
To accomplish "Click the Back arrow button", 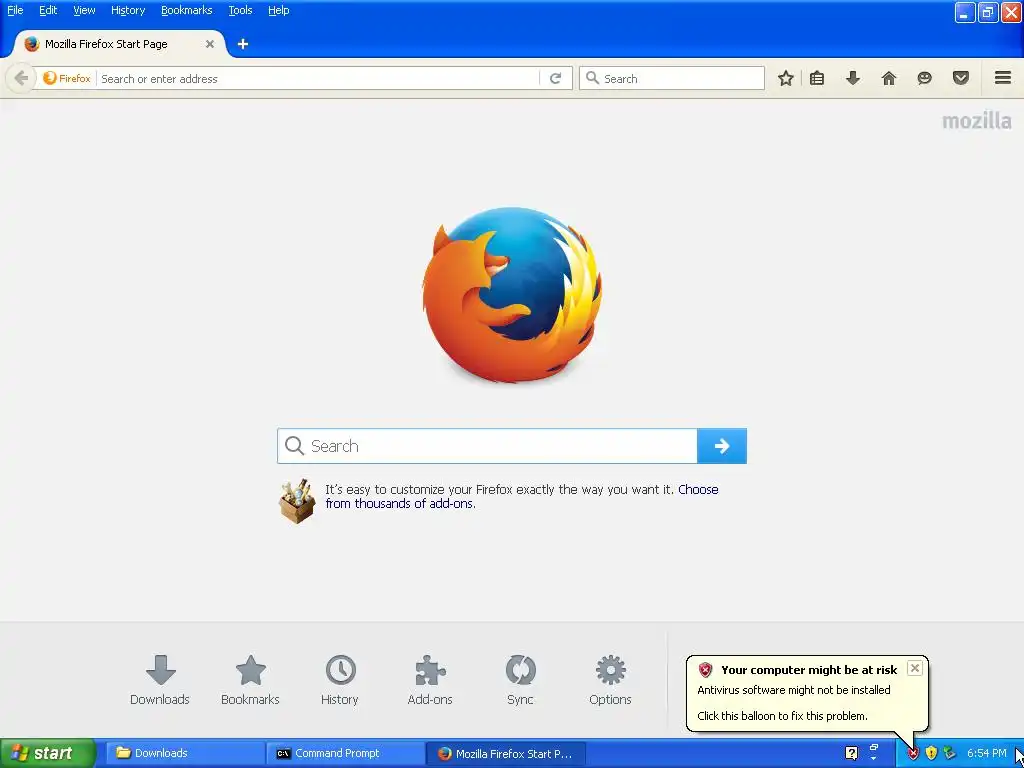I will [x=20, y=78].
